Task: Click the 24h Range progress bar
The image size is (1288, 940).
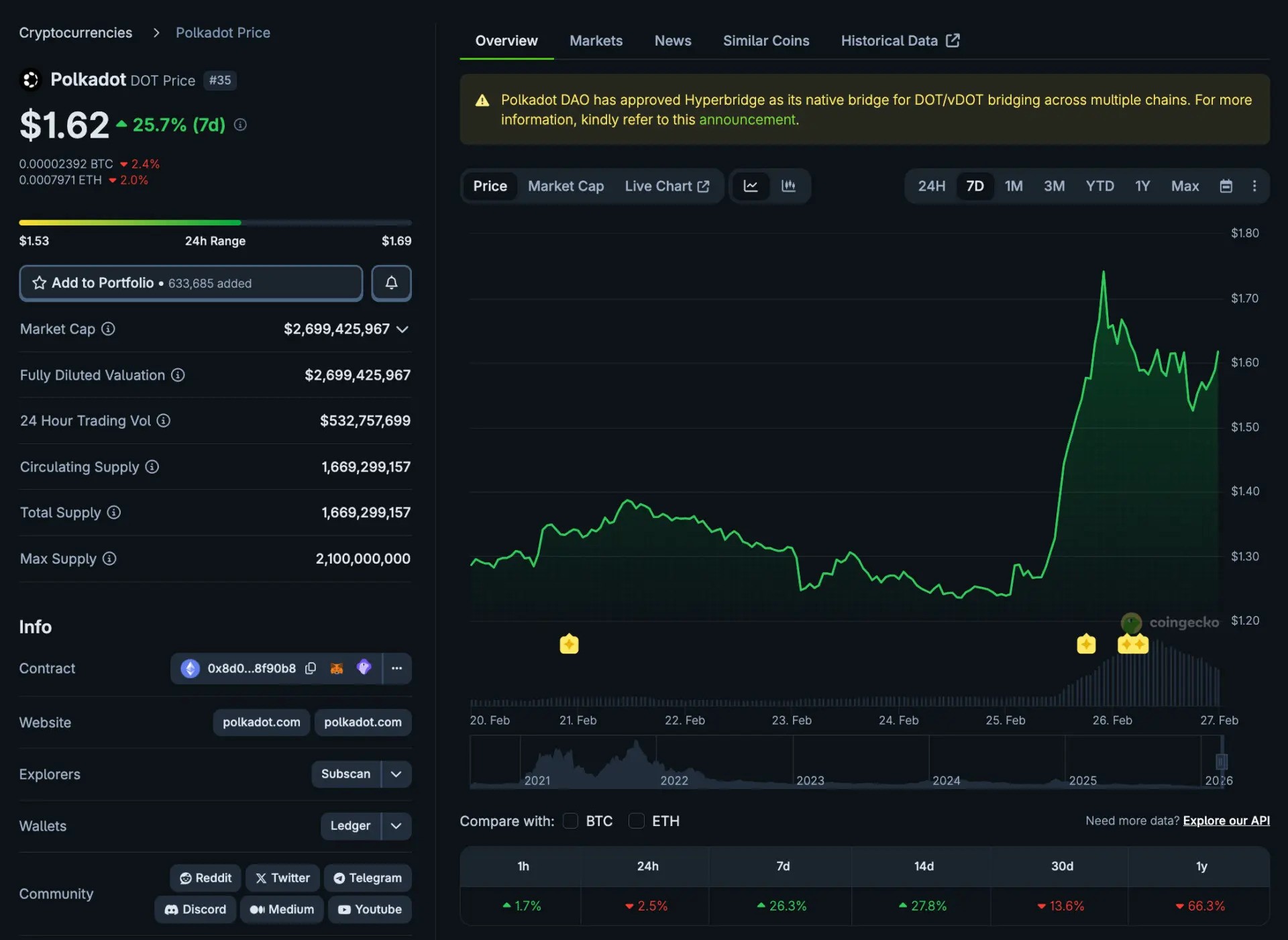Action: [215, 222]
